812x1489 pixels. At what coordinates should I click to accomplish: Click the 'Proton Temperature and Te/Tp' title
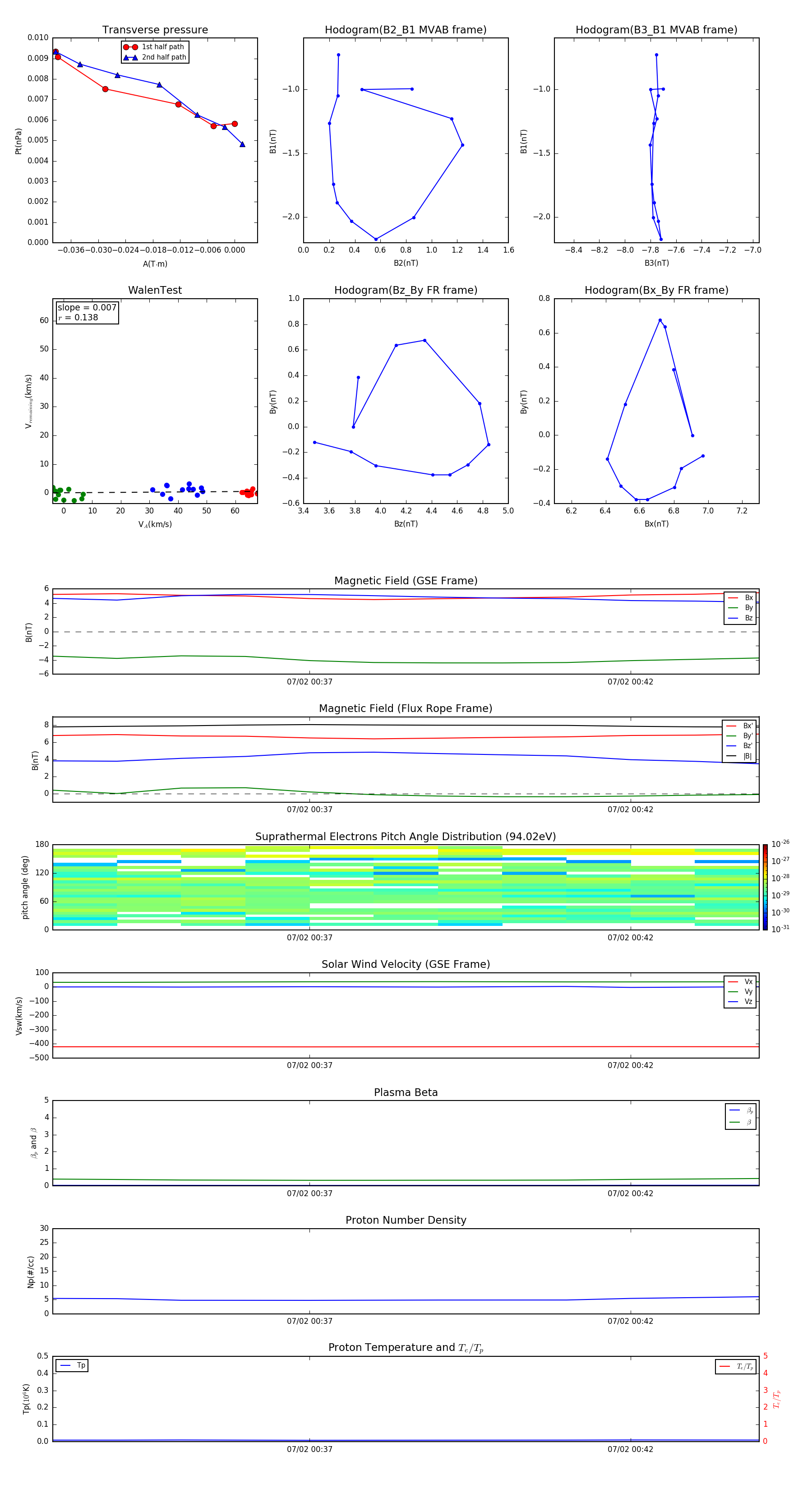coord(406,1348)
